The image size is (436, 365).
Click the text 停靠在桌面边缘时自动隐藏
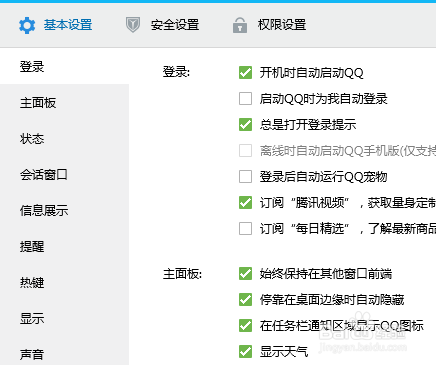click(332, 300)
